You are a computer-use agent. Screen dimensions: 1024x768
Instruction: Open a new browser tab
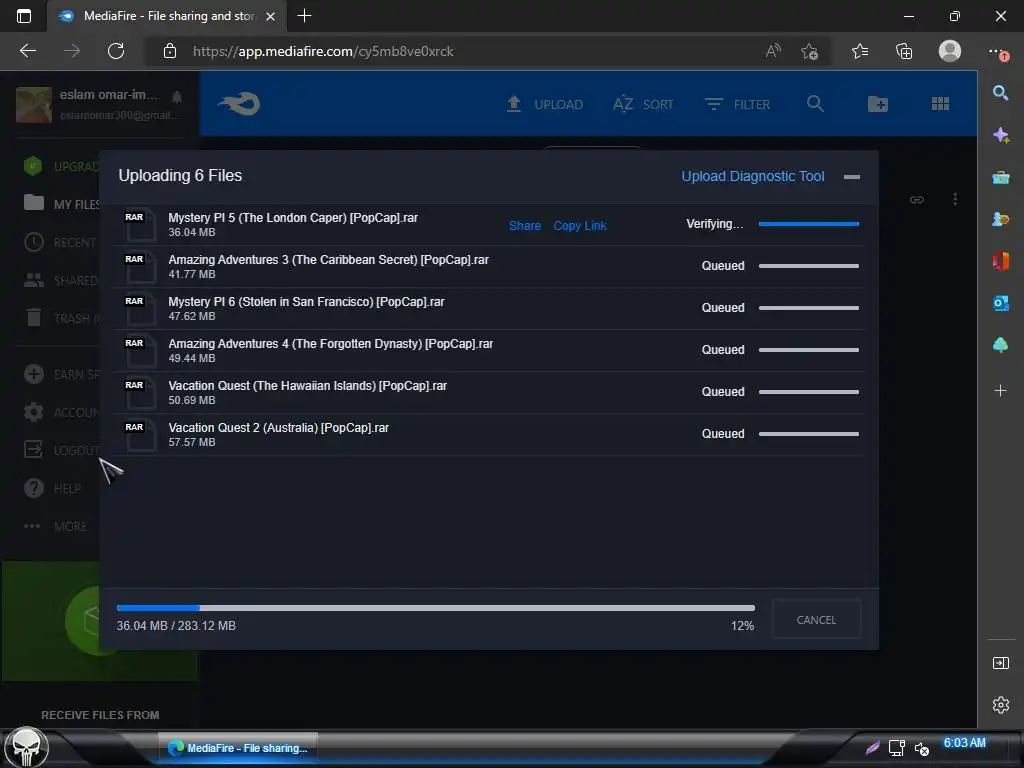(304, 16)
